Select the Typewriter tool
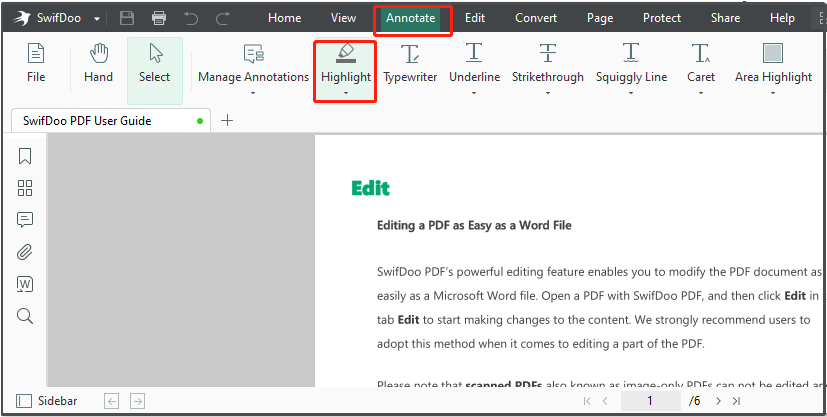The height and width of the screenshot is (417, 827). [410, 64]
